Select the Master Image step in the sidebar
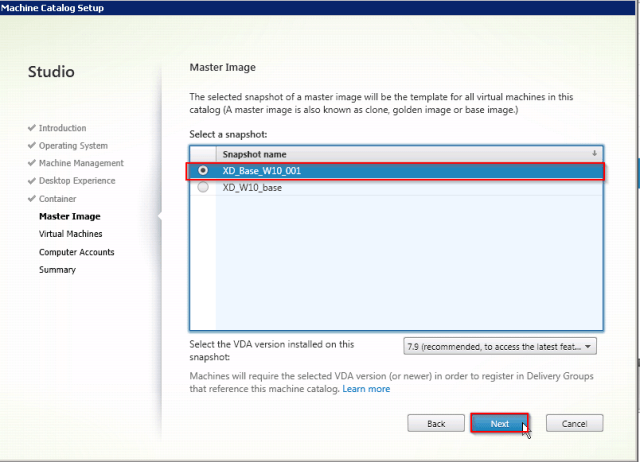The image size is (640, 462). [69, 216]
